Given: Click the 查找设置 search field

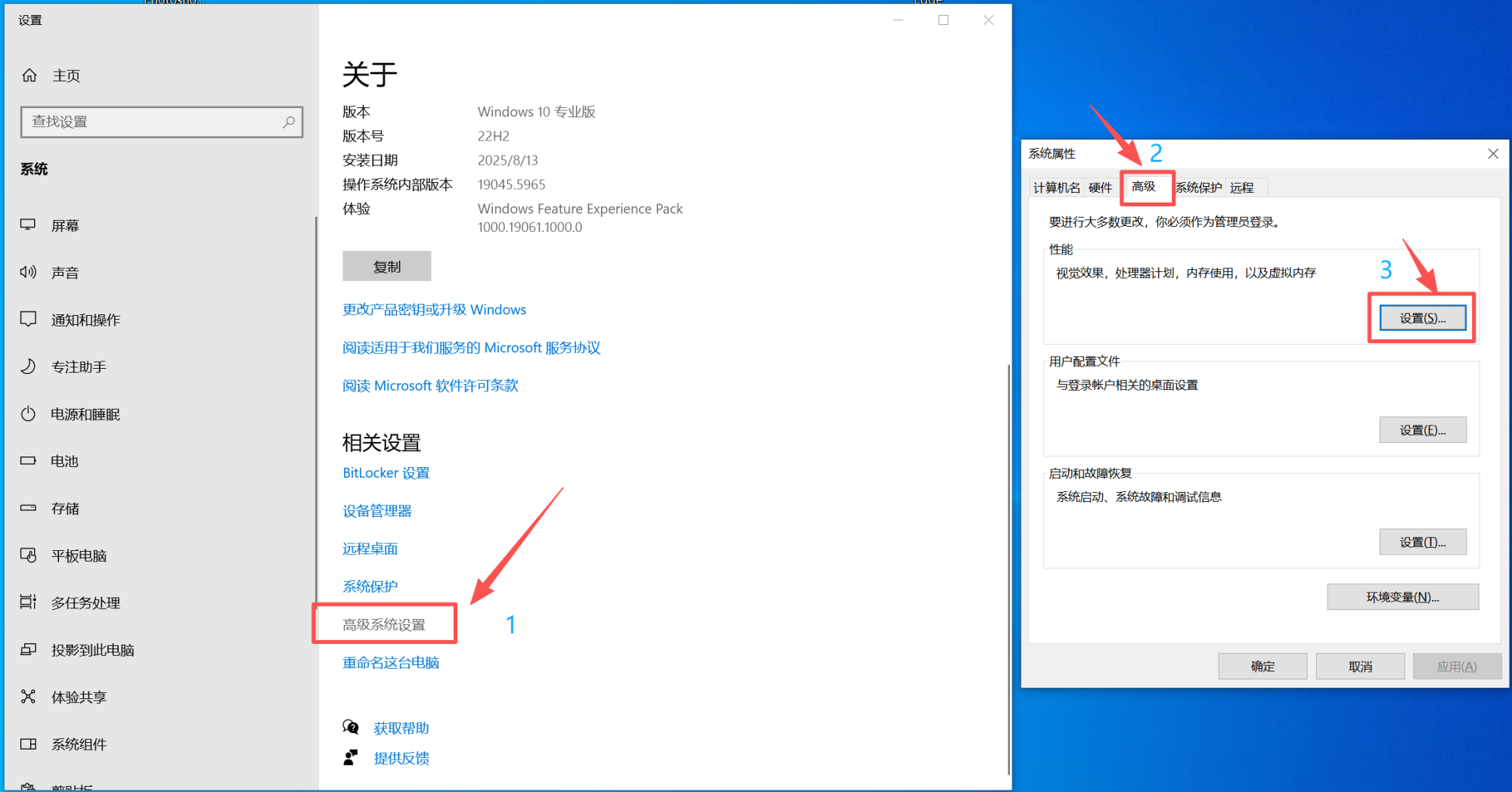Looking at the screenshot, I should pos(151,122).
